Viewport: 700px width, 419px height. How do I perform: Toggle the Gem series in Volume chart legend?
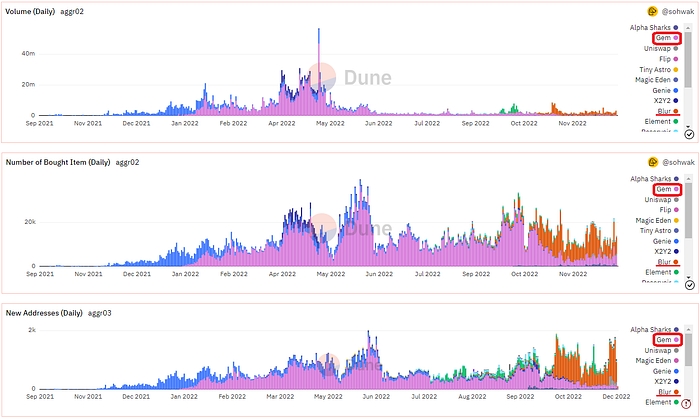(665, 37)
